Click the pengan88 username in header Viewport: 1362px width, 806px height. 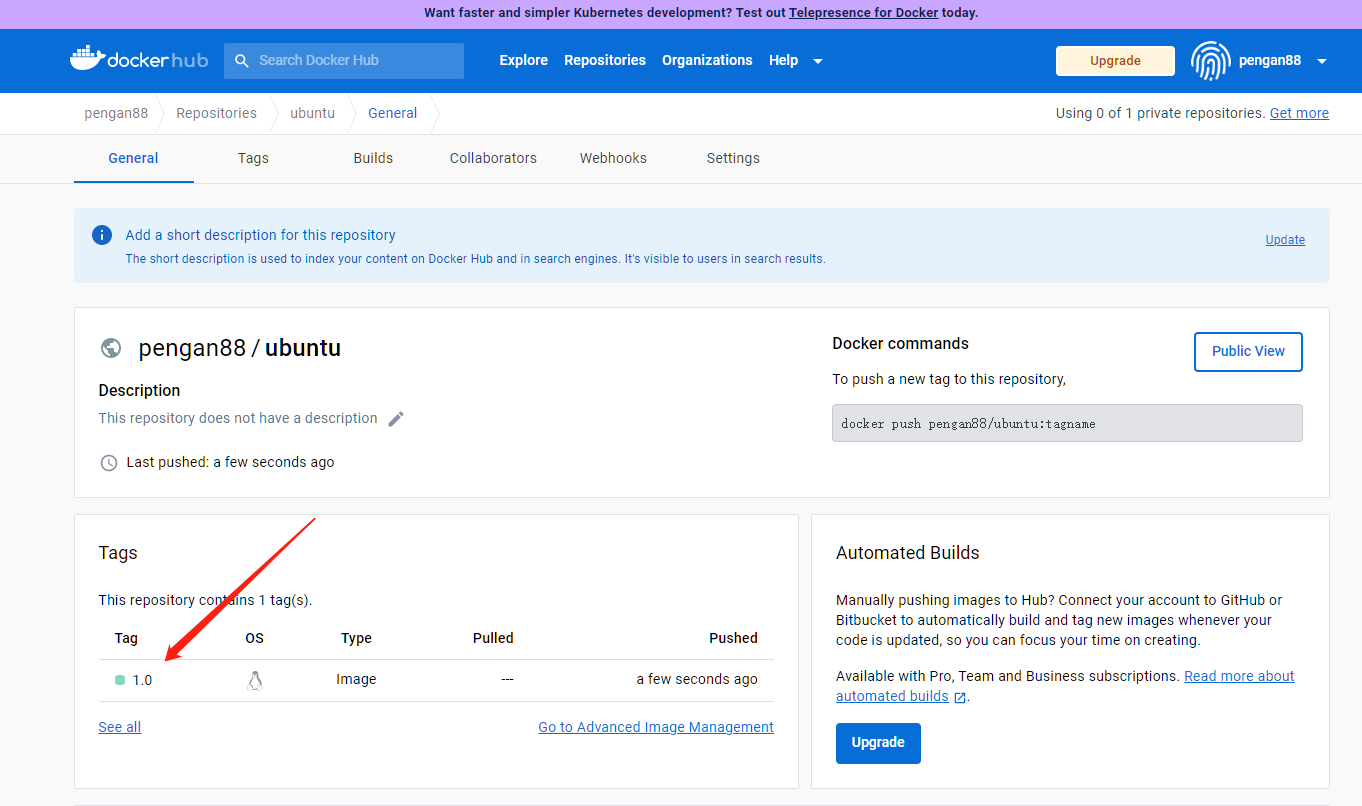[x=1270, y=60]
